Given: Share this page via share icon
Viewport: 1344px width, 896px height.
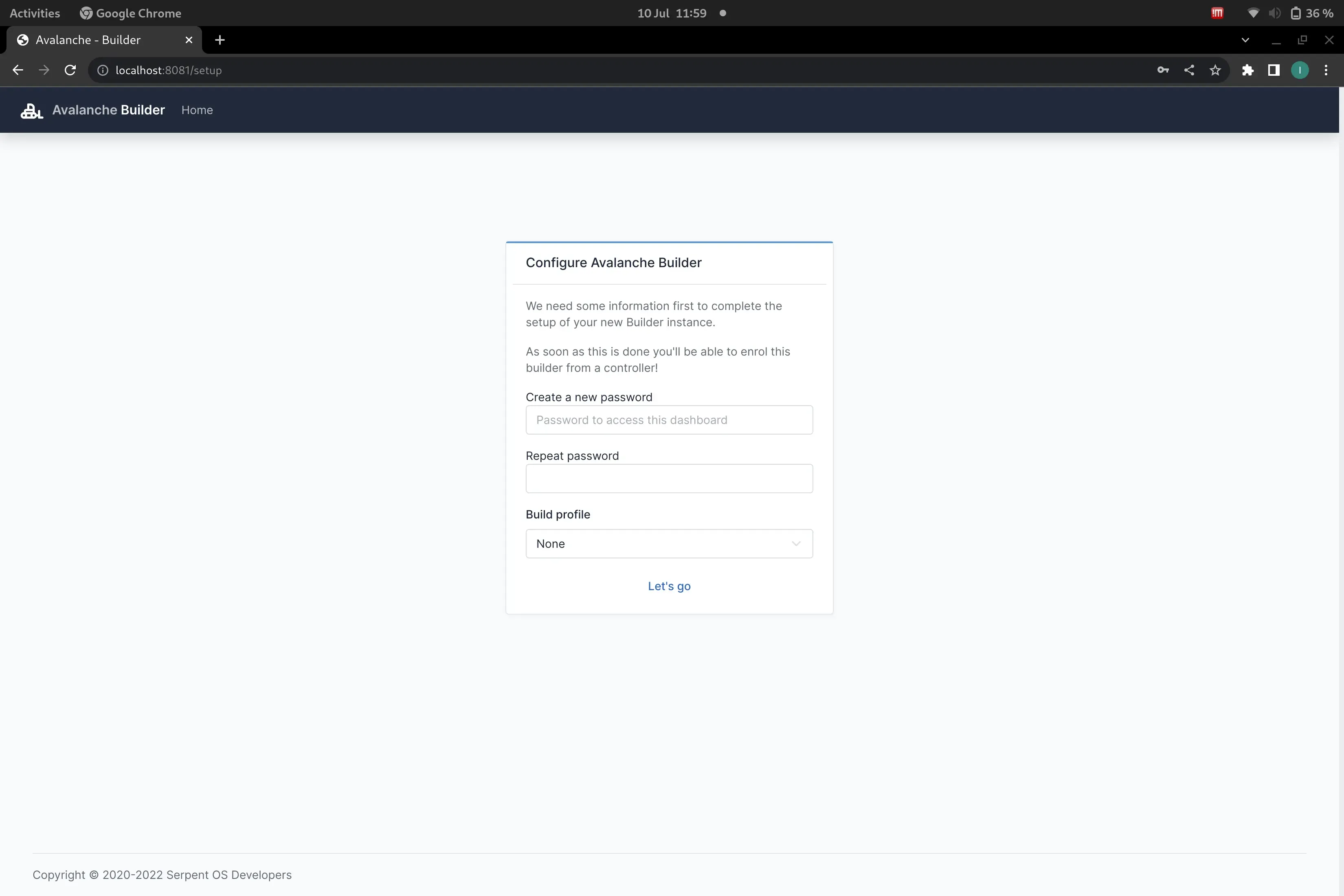Looking at the screenshot, I should (1189, 70).
